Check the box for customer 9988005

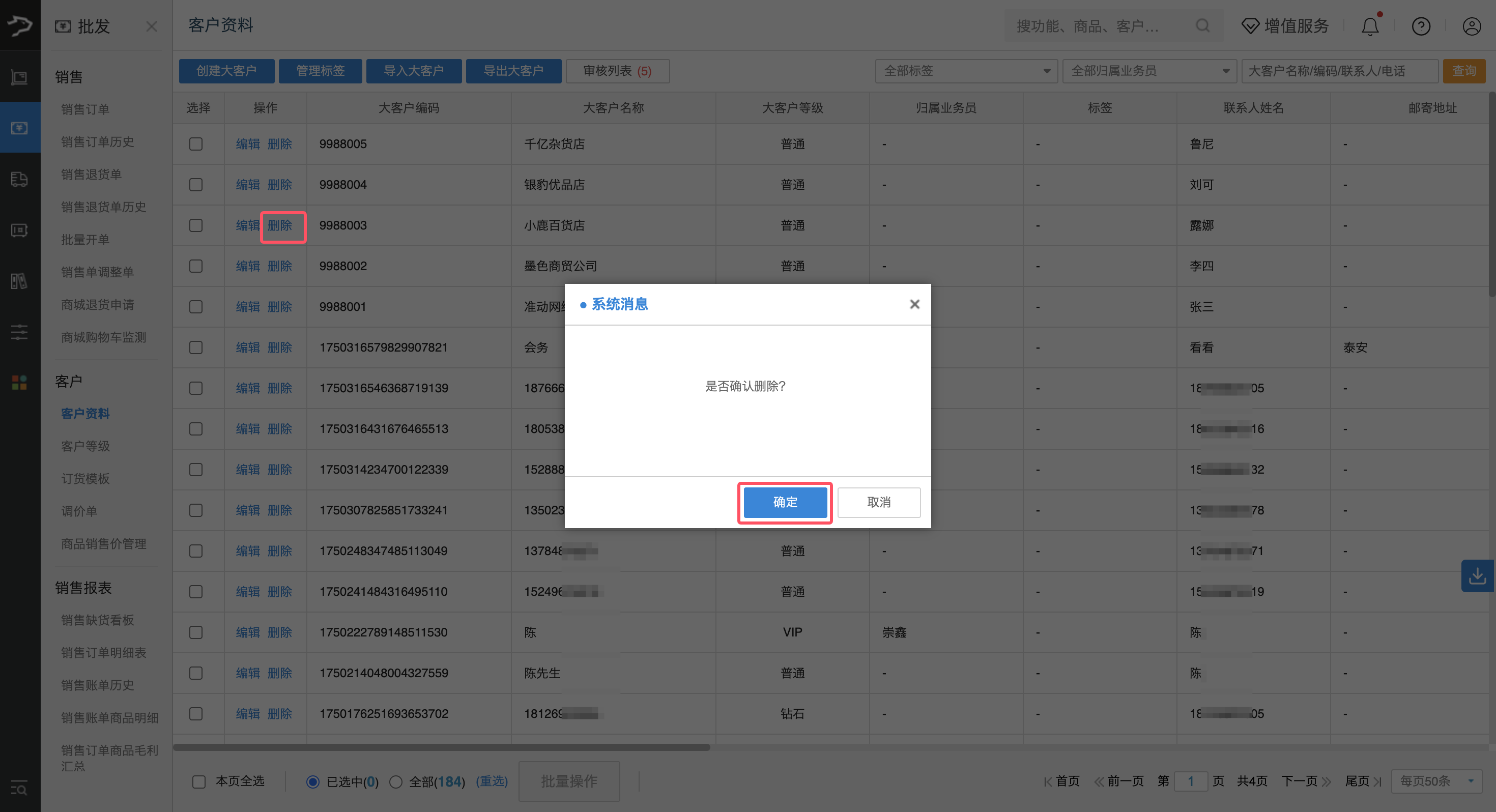pyautogui.click(x=196, y=144)
